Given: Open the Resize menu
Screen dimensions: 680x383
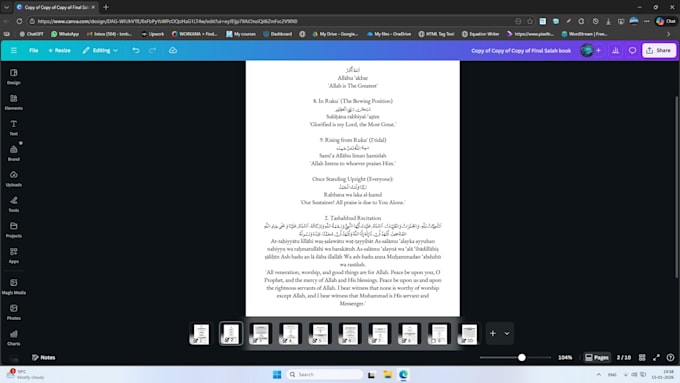Looking at the screenshot, I should tap(59, 50).
